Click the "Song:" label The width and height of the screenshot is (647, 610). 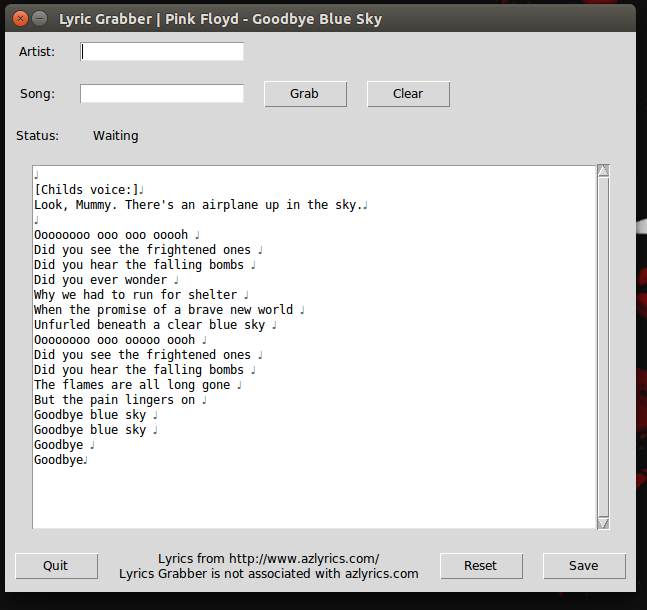coord(38,94)
